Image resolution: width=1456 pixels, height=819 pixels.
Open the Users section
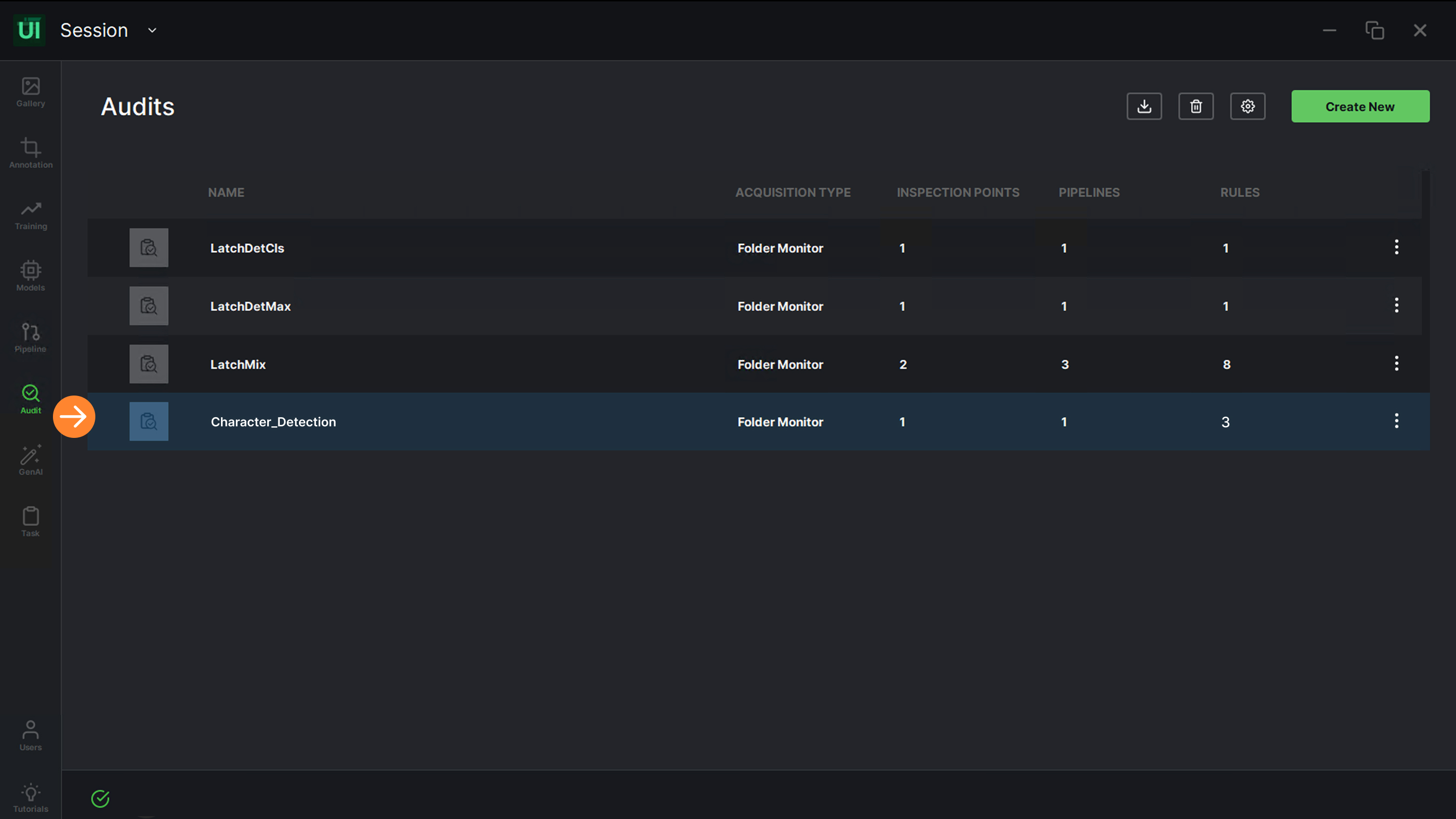pyautogui.click(x=30, y=735)
